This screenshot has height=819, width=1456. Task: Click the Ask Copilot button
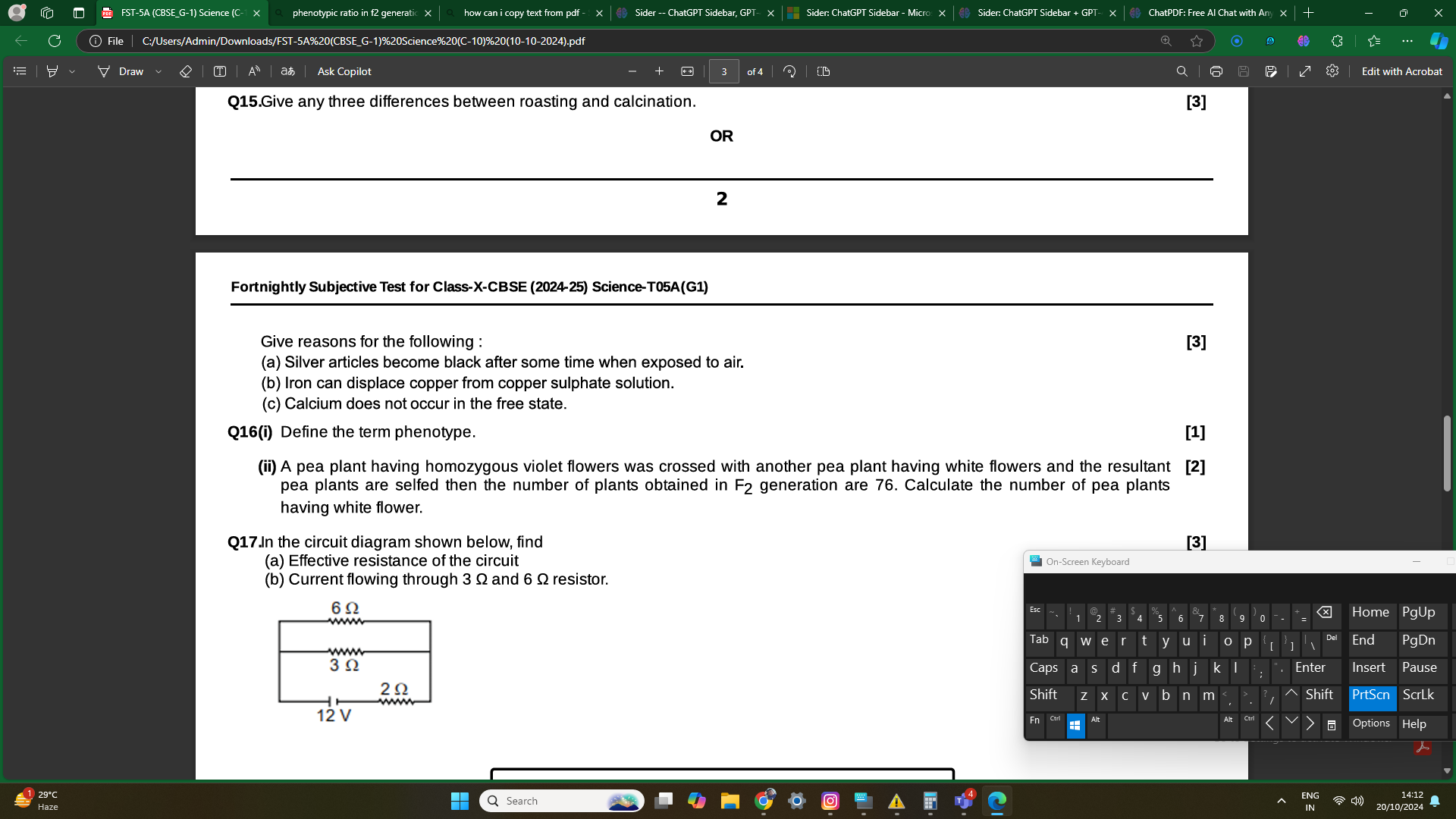tap(344, 71)
